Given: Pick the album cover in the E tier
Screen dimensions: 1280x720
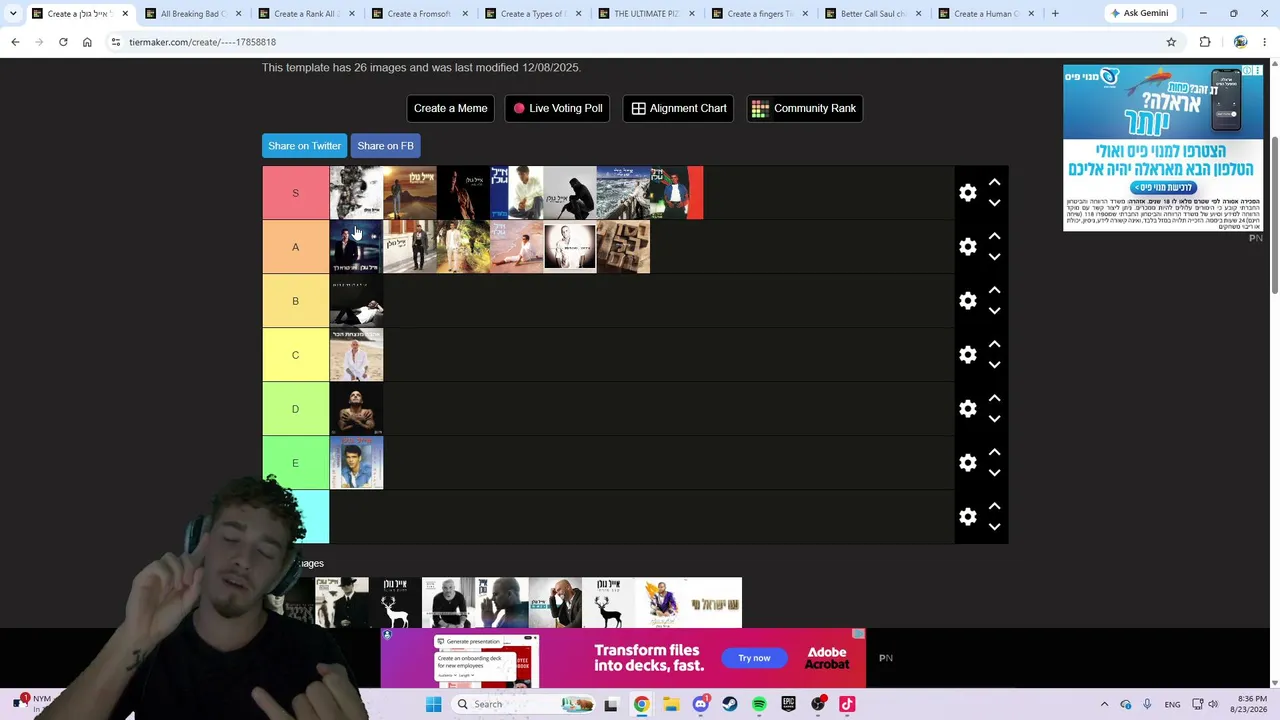Looking at the screenshot, I should (356, 462).
